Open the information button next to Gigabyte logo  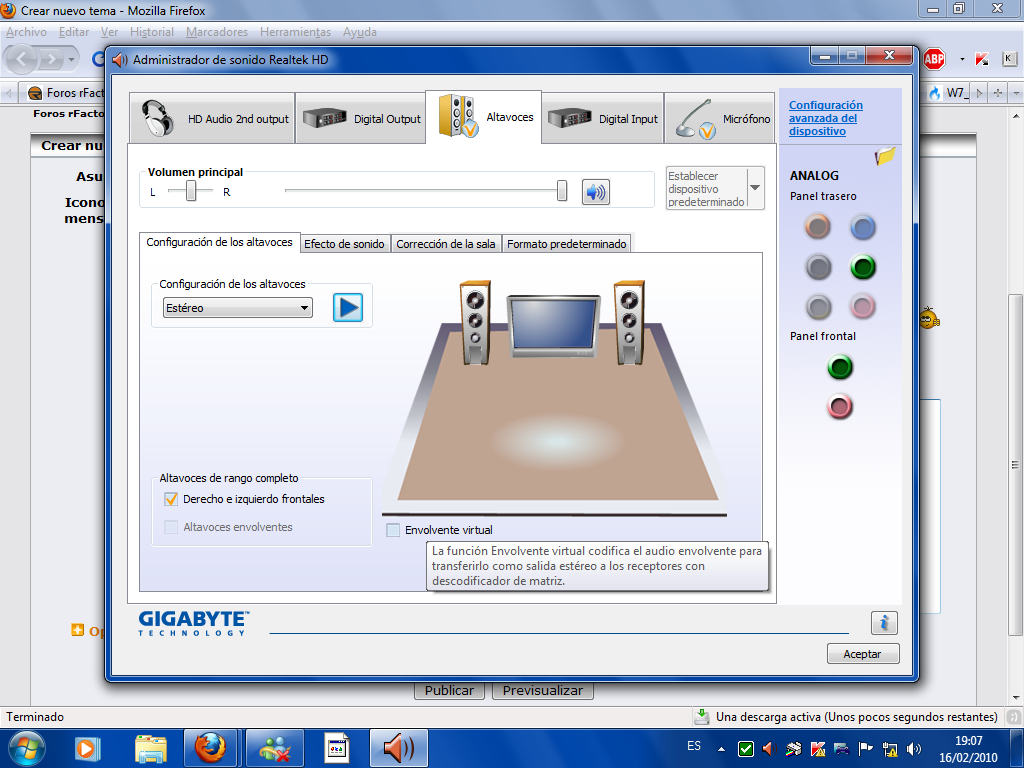tap(884, 623)
